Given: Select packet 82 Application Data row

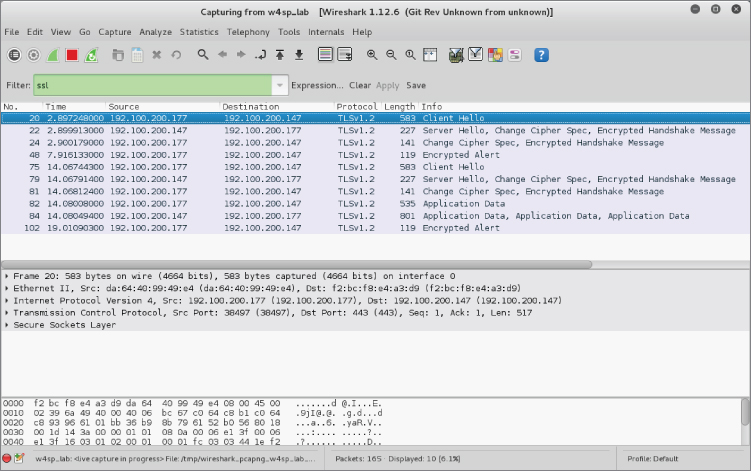Looking at the screenshot, I should click(x=376, y=204).
